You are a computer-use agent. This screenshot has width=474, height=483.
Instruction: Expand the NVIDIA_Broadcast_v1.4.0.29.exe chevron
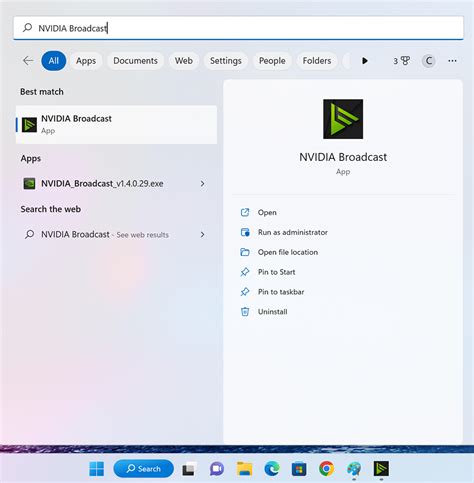pos(202,183)
